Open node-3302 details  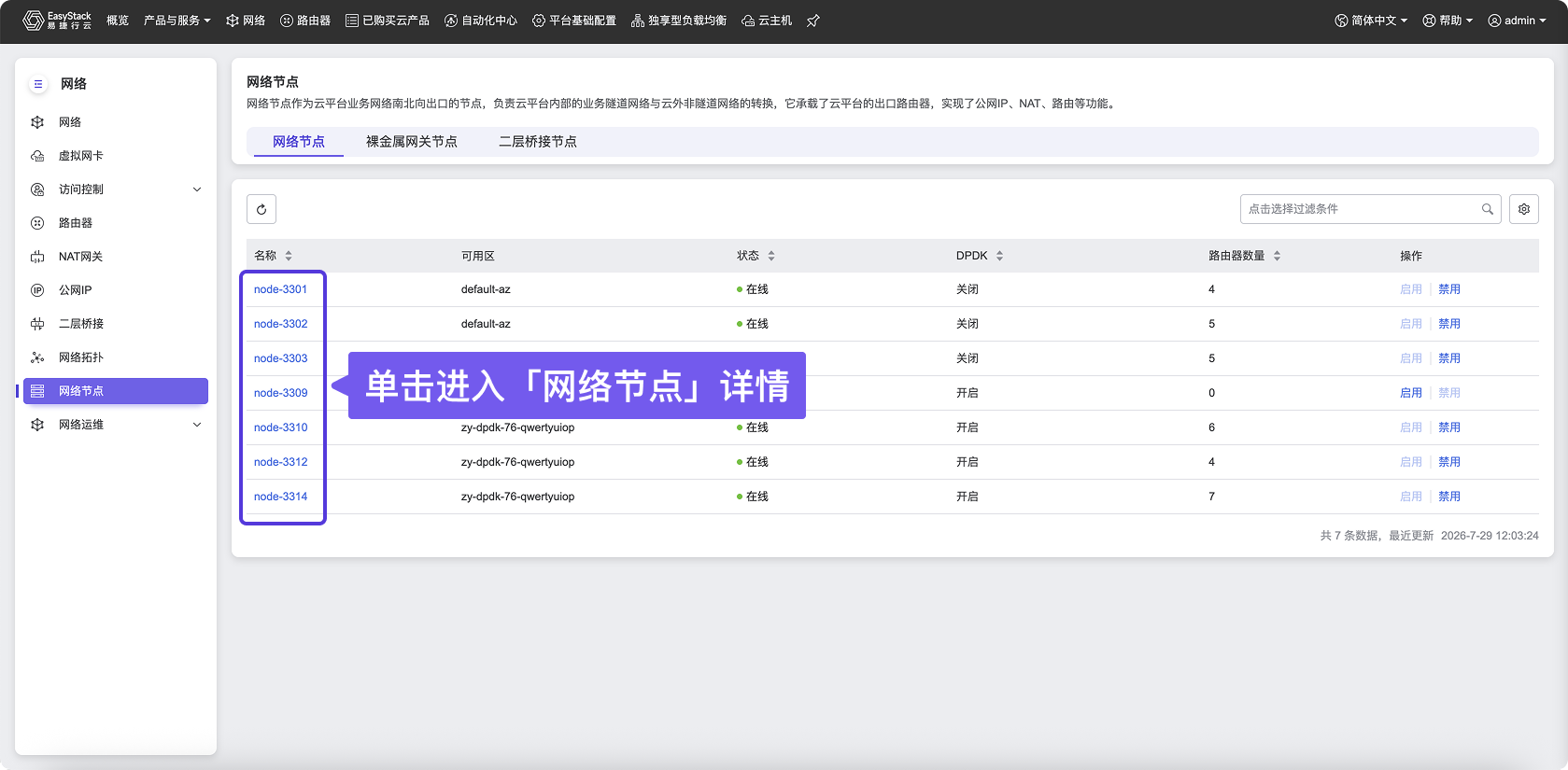tap(280, 324)
